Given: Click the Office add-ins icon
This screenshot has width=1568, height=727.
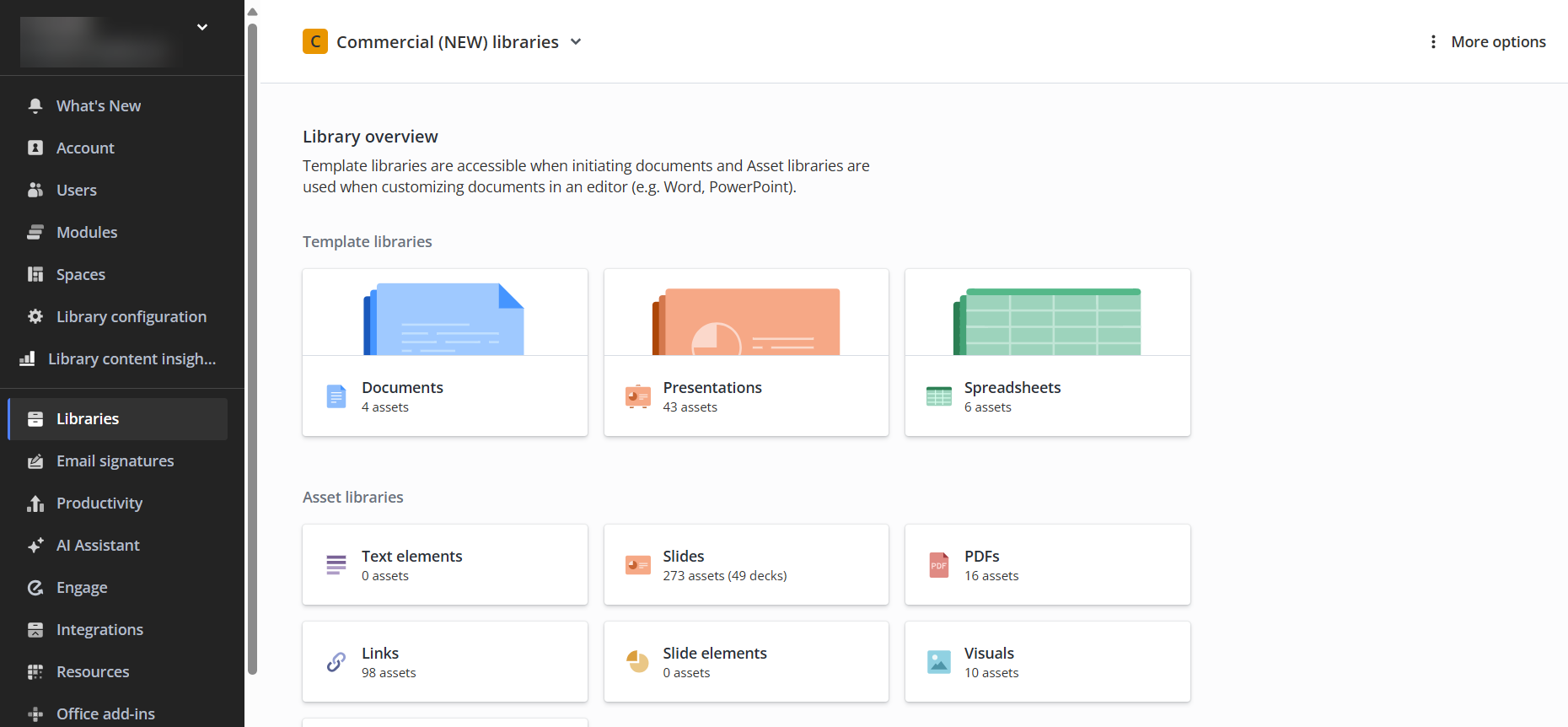Looking at the screenshot, I should tap(35, 714).
